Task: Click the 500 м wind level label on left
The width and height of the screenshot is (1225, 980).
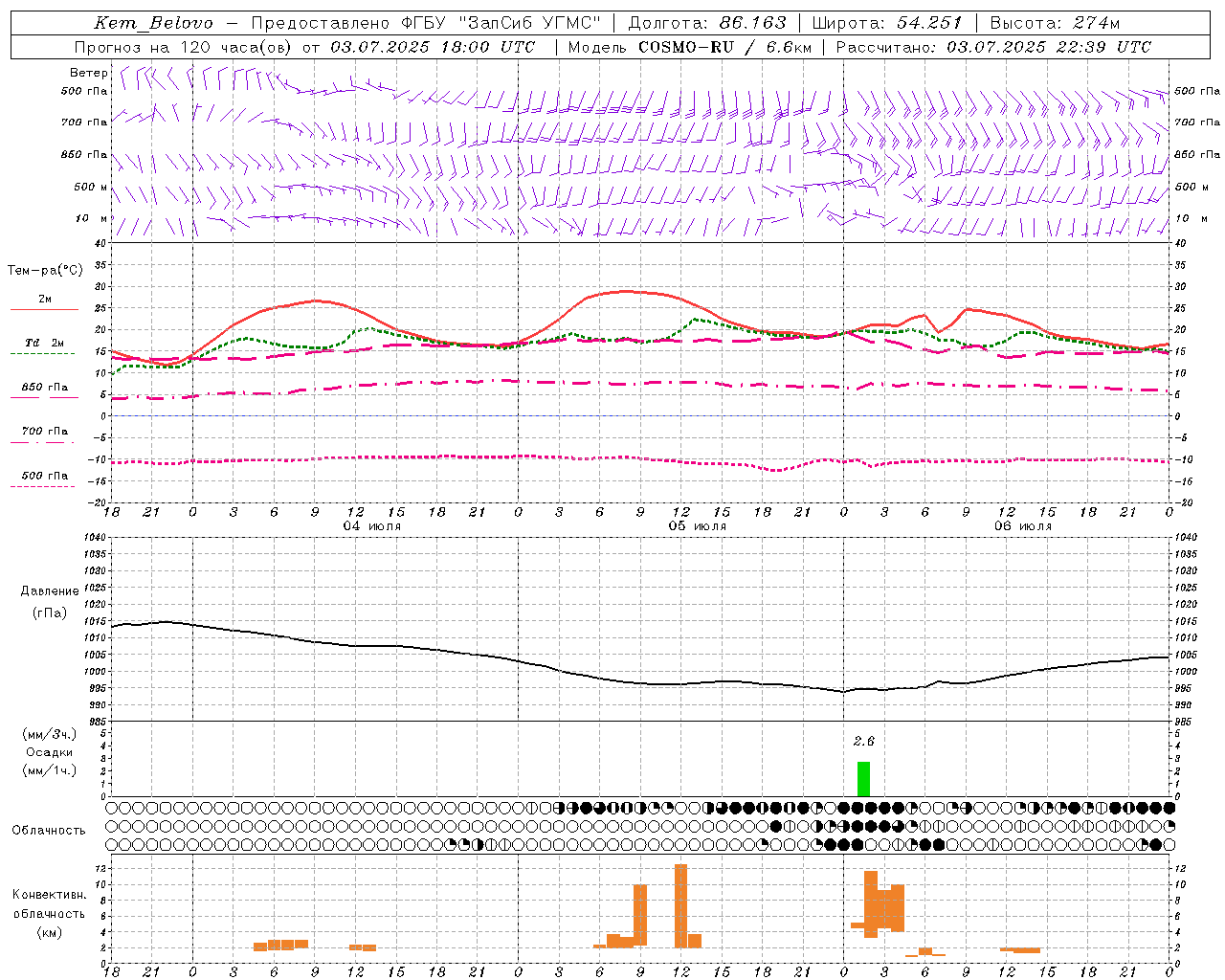Action: 91,187
